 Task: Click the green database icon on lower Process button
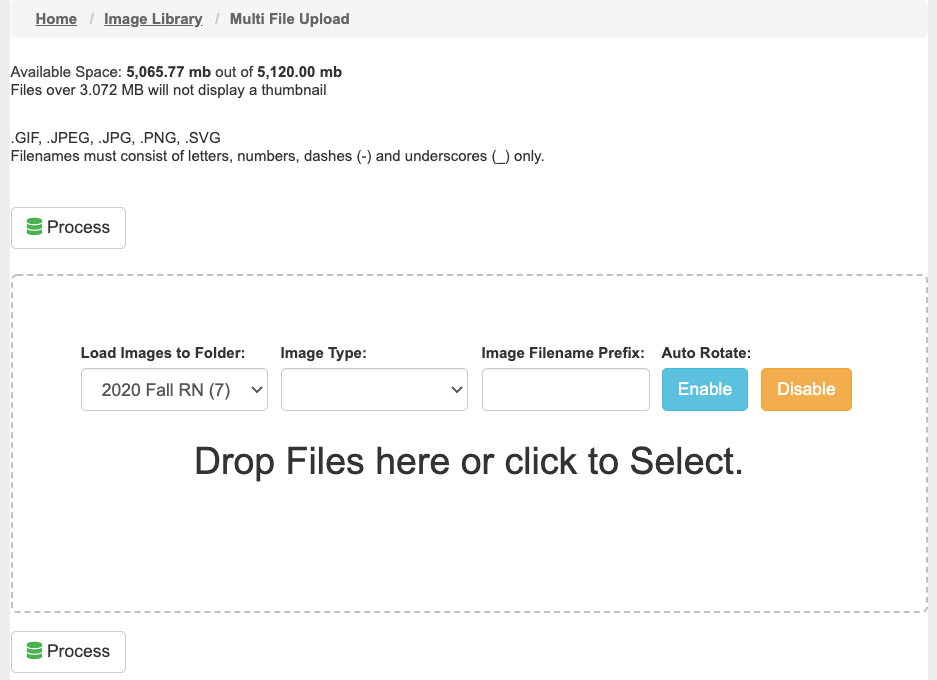(34, 651)
